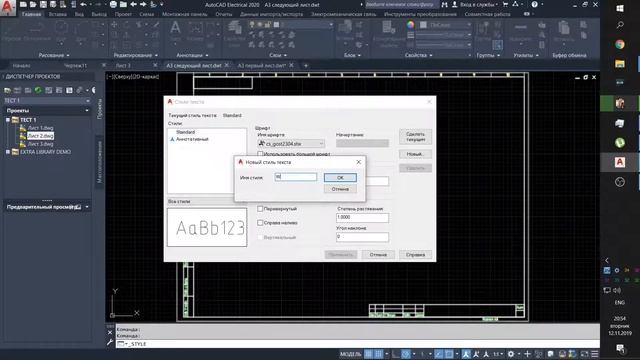Open the Проект ribbon tab
This screenshot has width=640, height=360.
[x=123, y=14]
